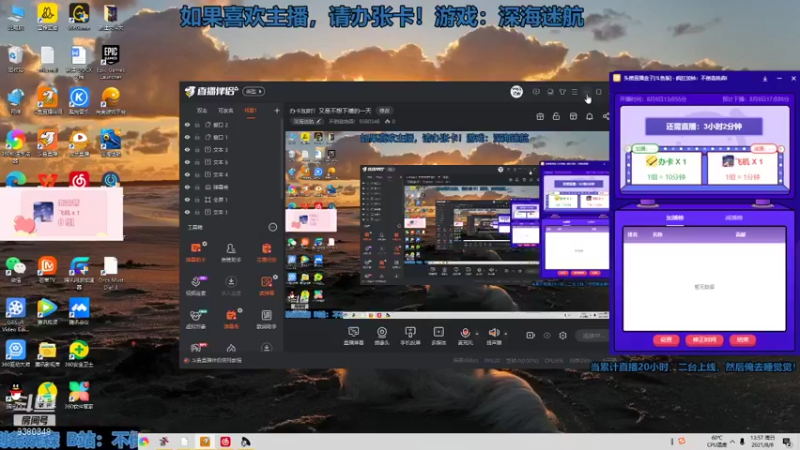
Task: Select the 窗口 1 source row
Action: click(232, 137)
